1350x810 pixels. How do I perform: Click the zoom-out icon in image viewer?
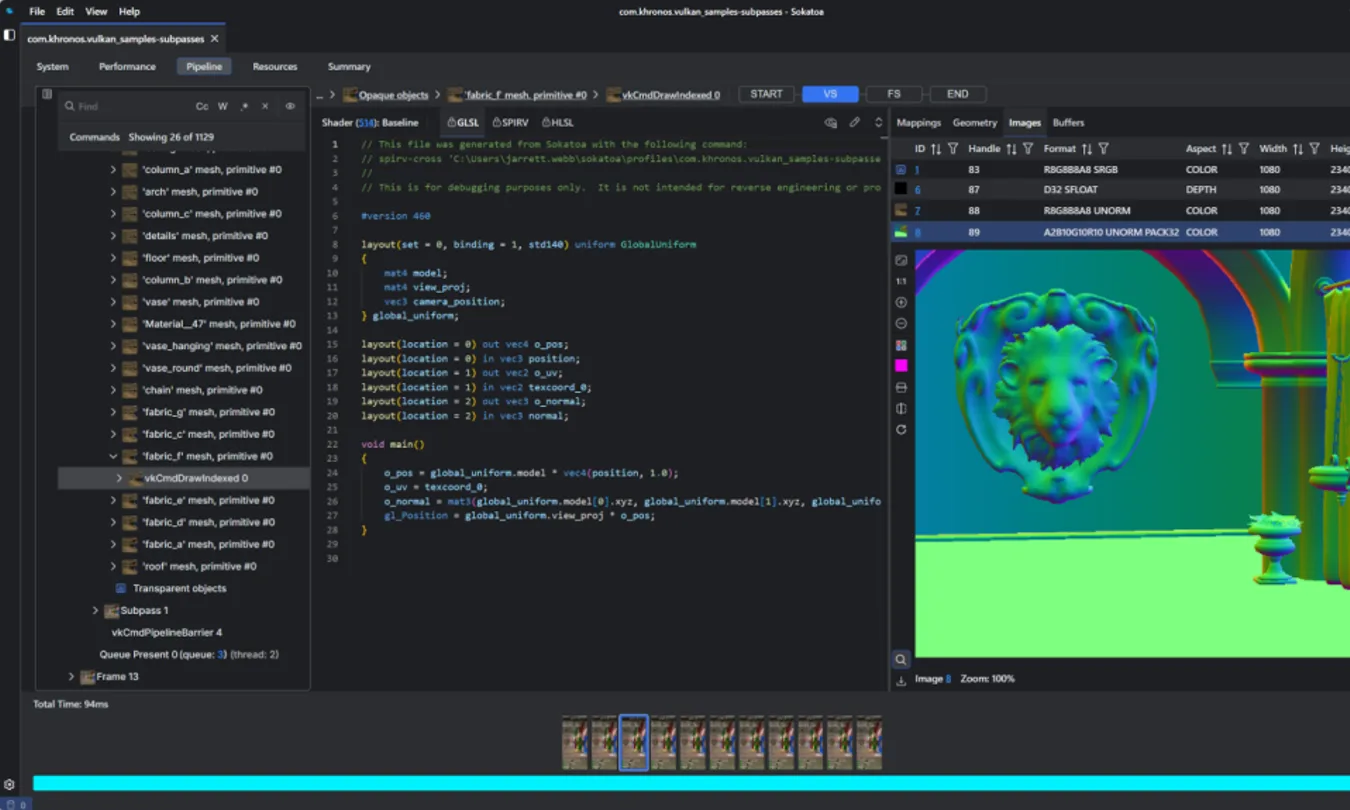tap(901, 324)
